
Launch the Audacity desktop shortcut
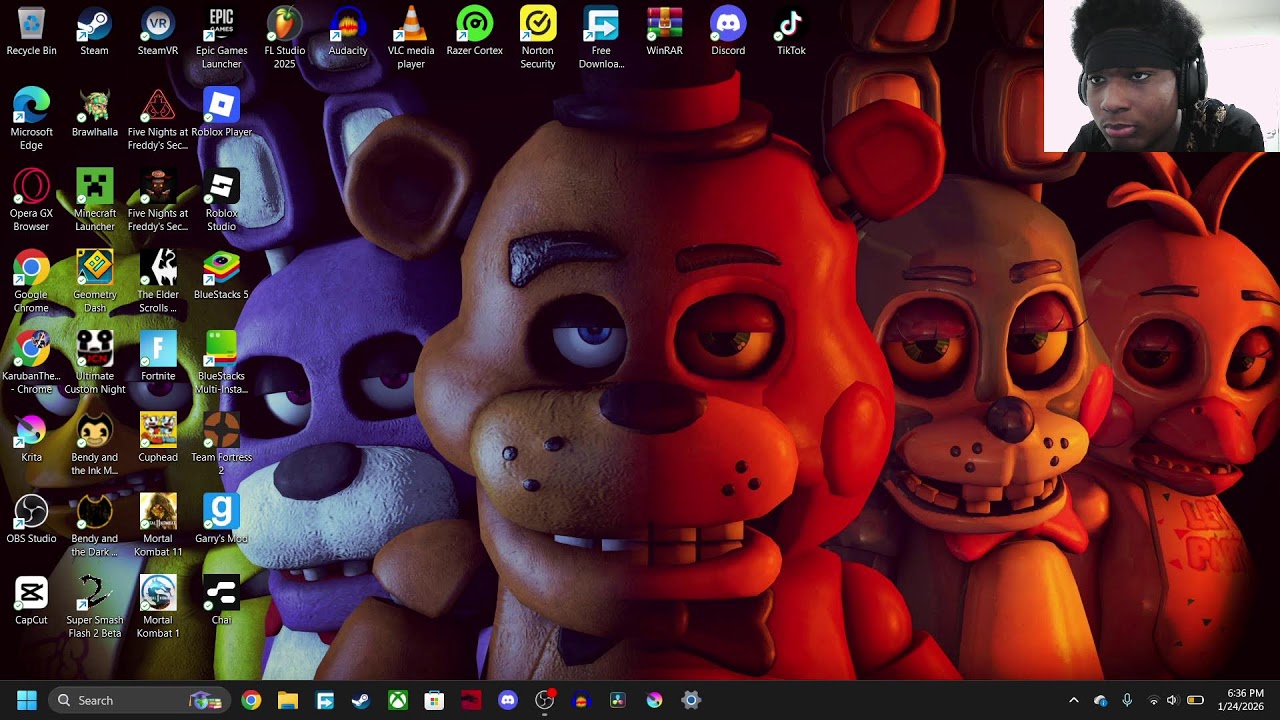point(348,32)
